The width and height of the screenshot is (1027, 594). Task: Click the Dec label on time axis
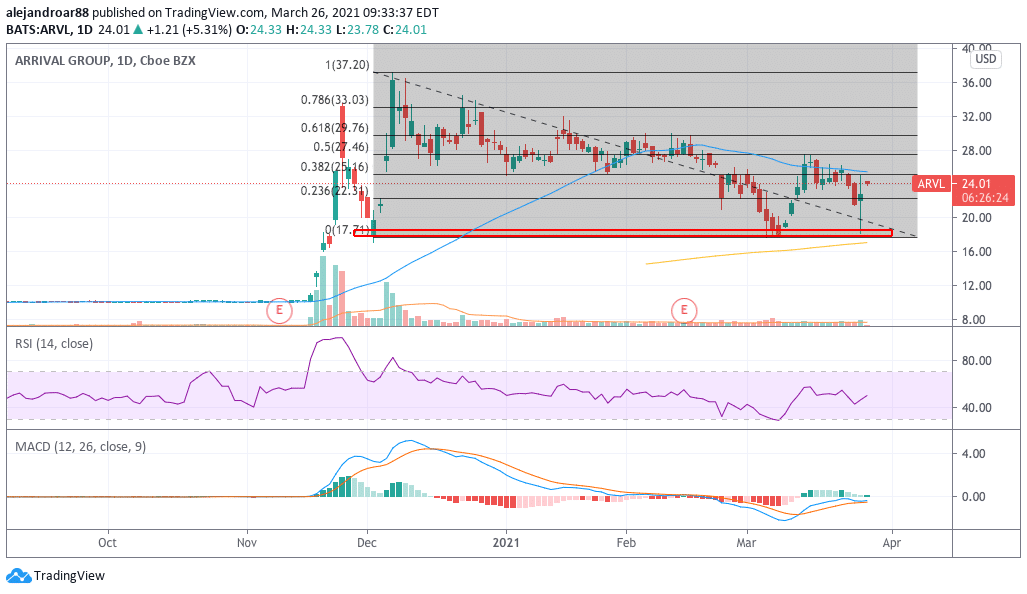coord(367,543)
